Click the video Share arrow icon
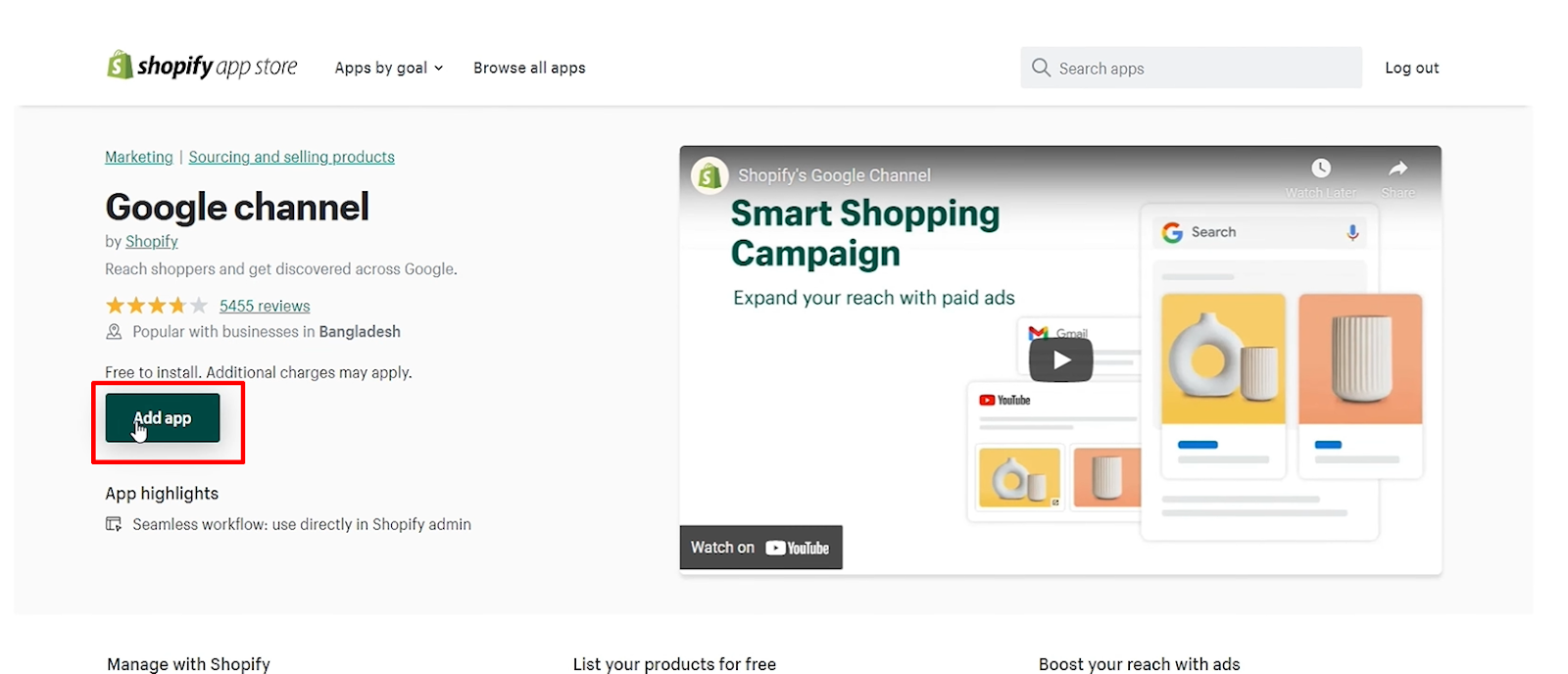The width and height of the screenshot is (1568, 674). [x=1398, y=168]
